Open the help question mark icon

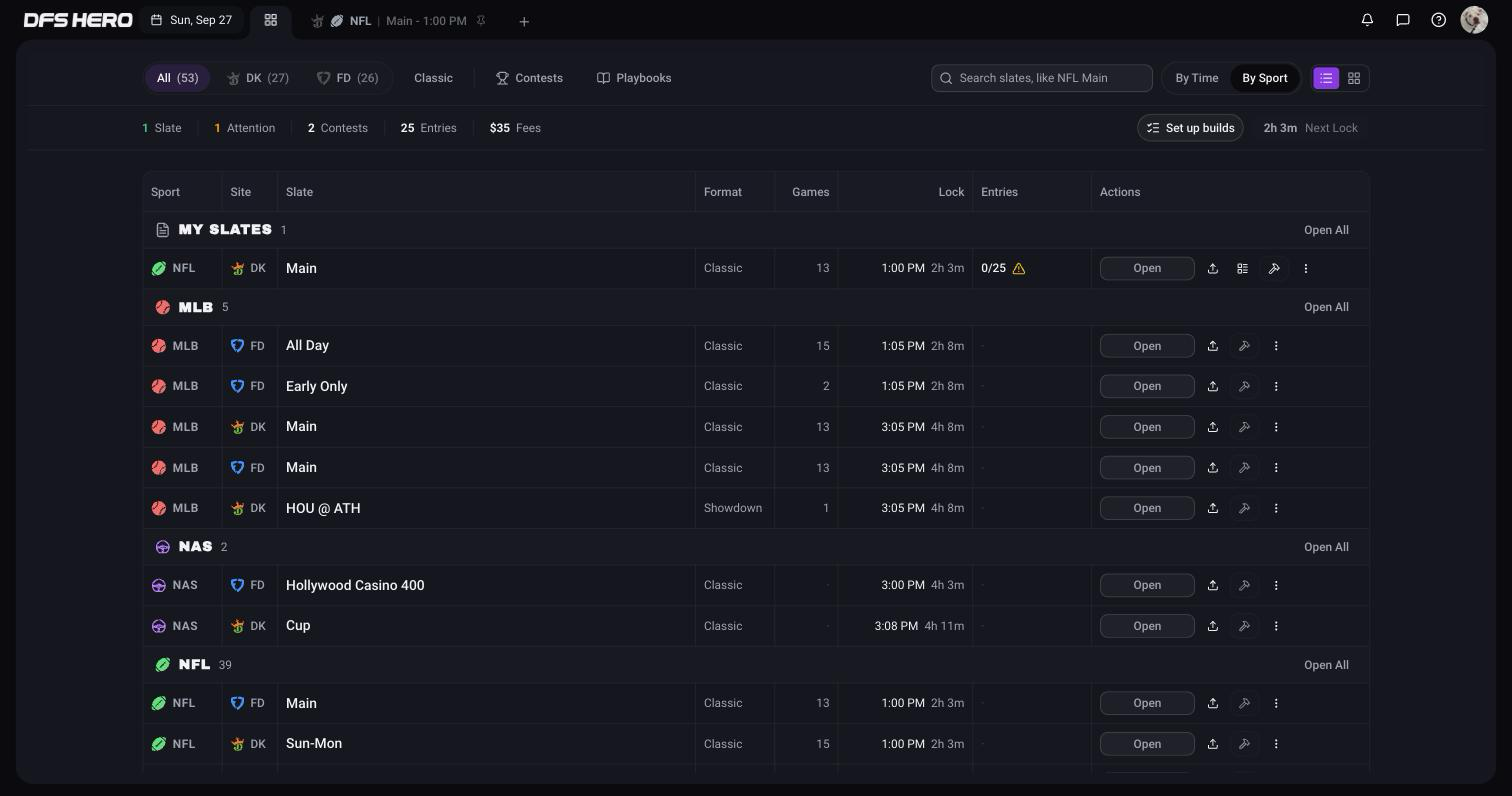pos(1439,20)
